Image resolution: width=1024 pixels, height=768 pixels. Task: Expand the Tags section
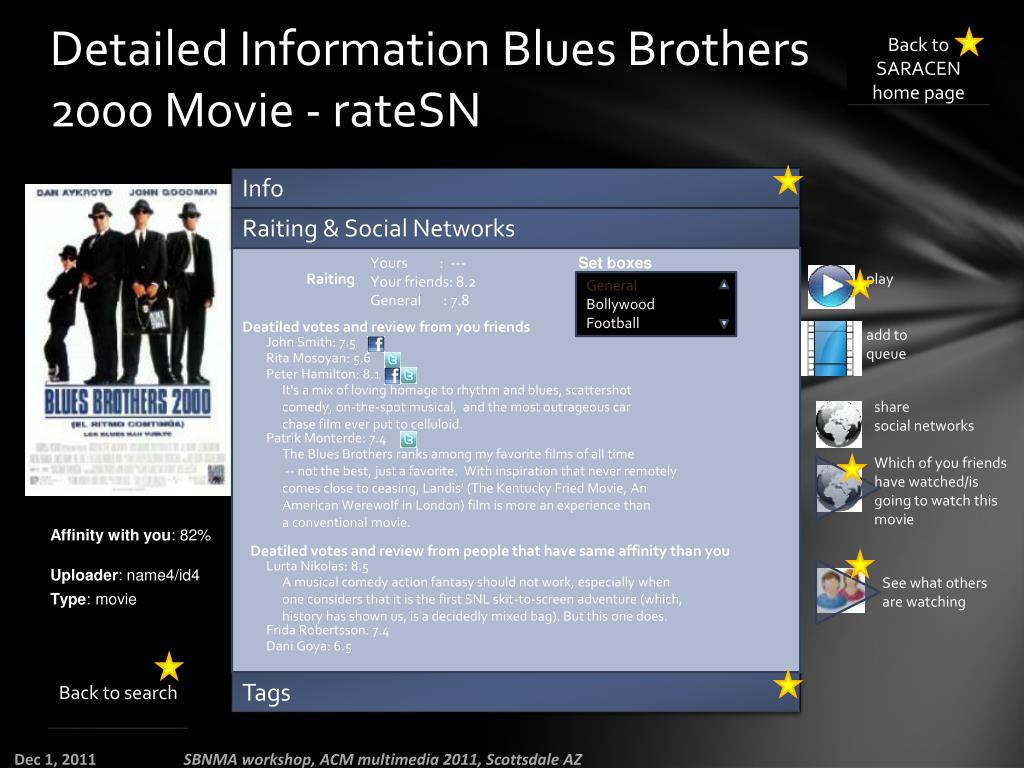pyautogui.click(x=516, y=692)
